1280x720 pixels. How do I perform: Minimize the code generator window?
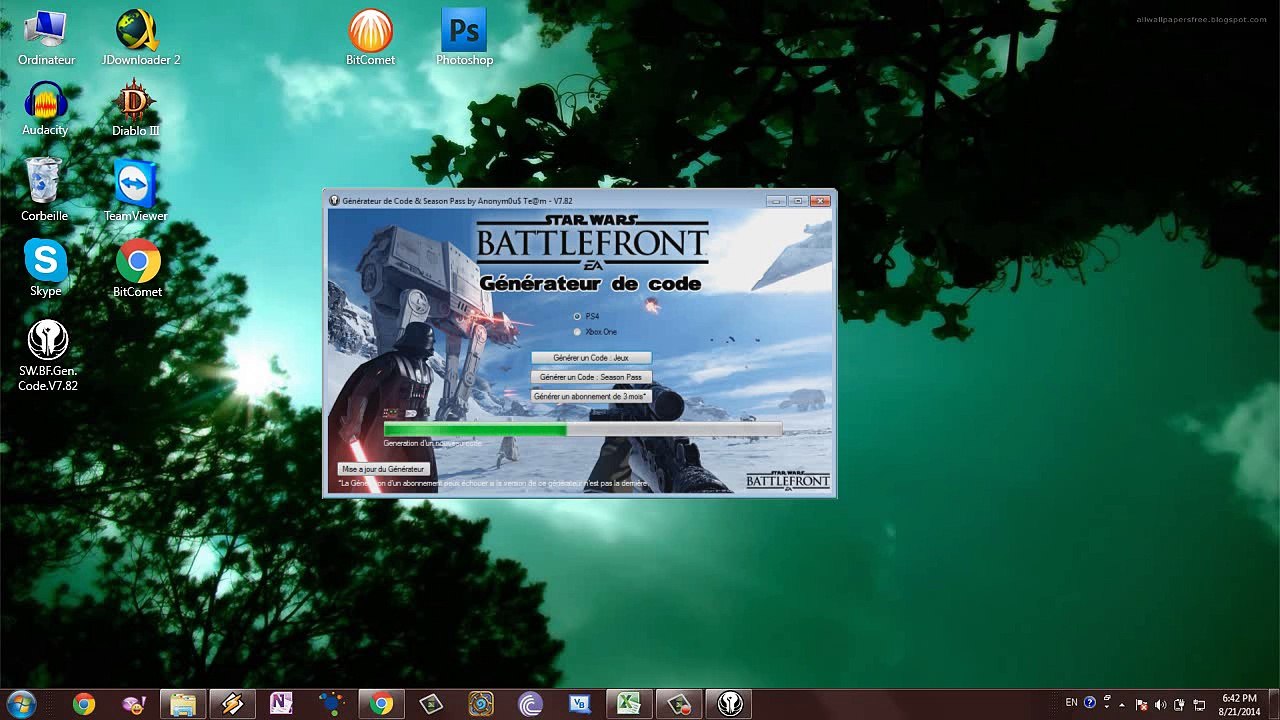(x=776, y=200)
